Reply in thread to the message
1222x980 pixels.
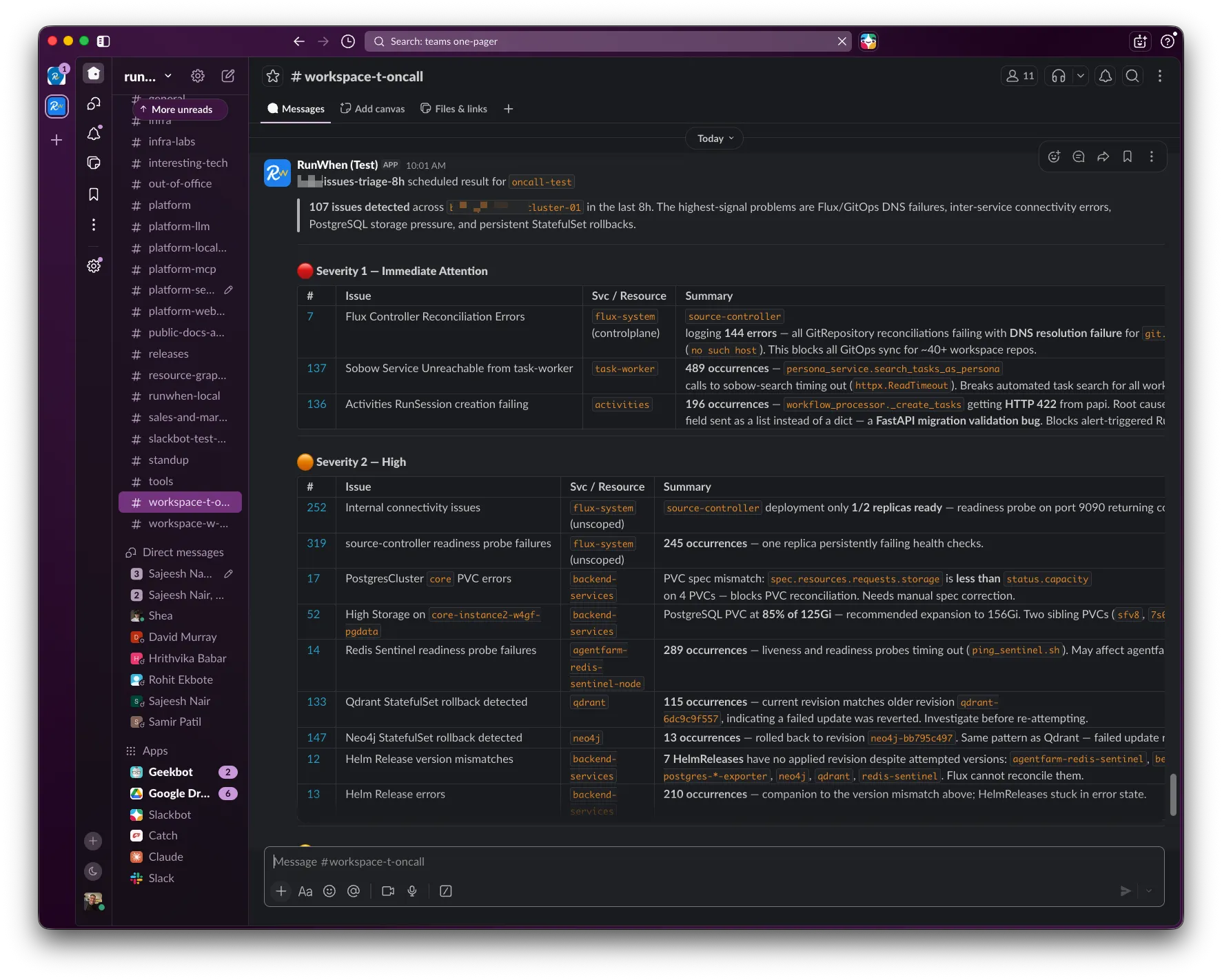pos(1079,157)
